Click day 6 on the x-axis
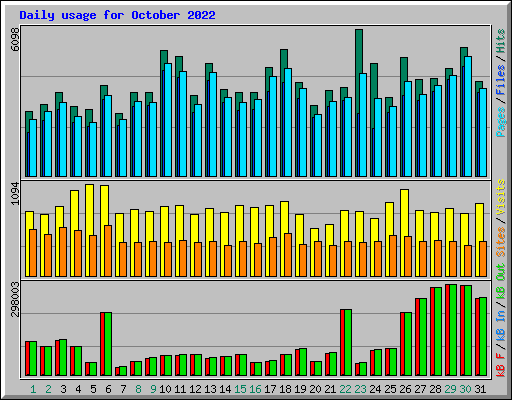Screen dimensions: 512x400 pos(108,389)
